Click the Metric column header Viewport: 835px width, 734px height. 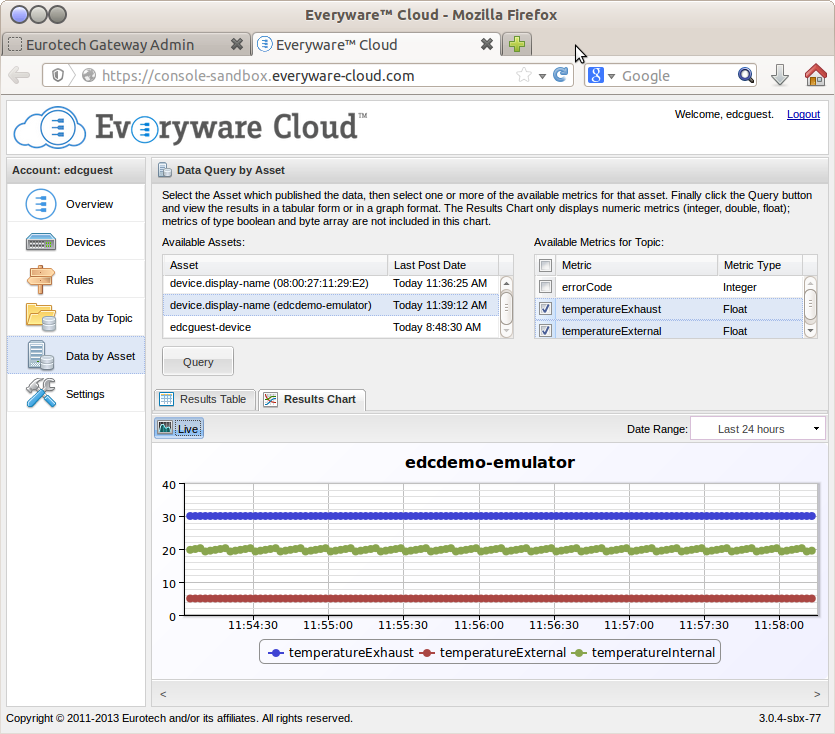click(637, 265)
